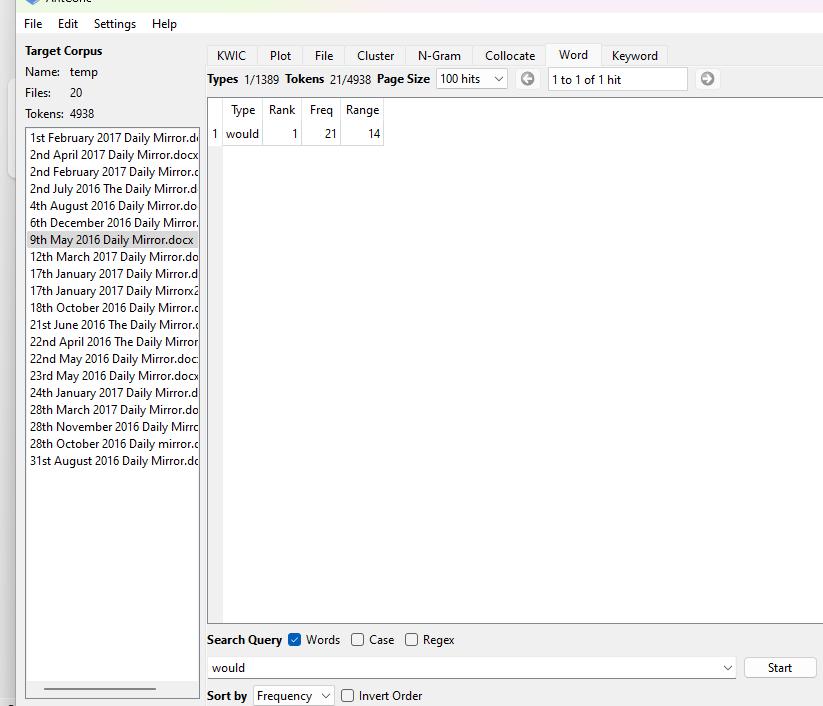
Task: Select file 2nd April 2017 Daily Mirror
Action: point(112,155)
